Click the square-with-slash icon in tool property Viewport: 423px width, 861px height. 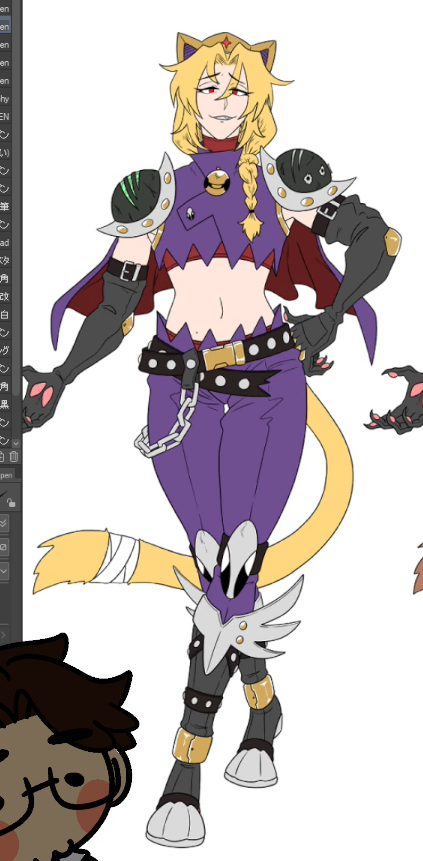4,547
